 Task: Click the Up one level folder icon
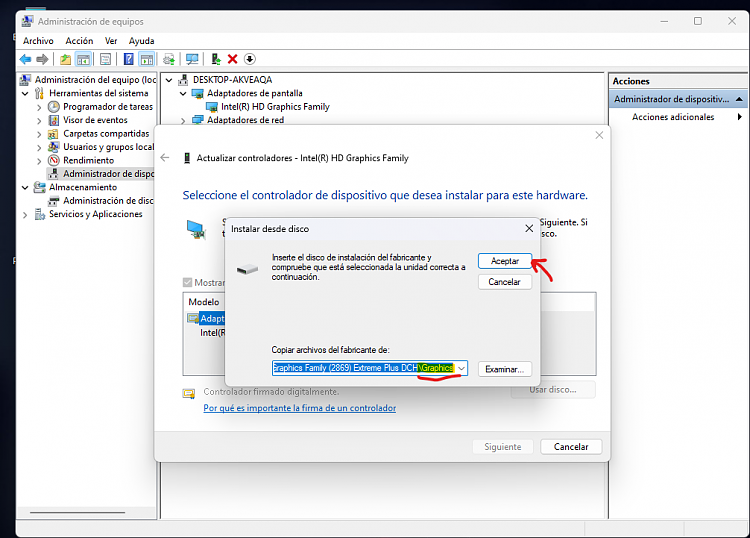(66, 59)
